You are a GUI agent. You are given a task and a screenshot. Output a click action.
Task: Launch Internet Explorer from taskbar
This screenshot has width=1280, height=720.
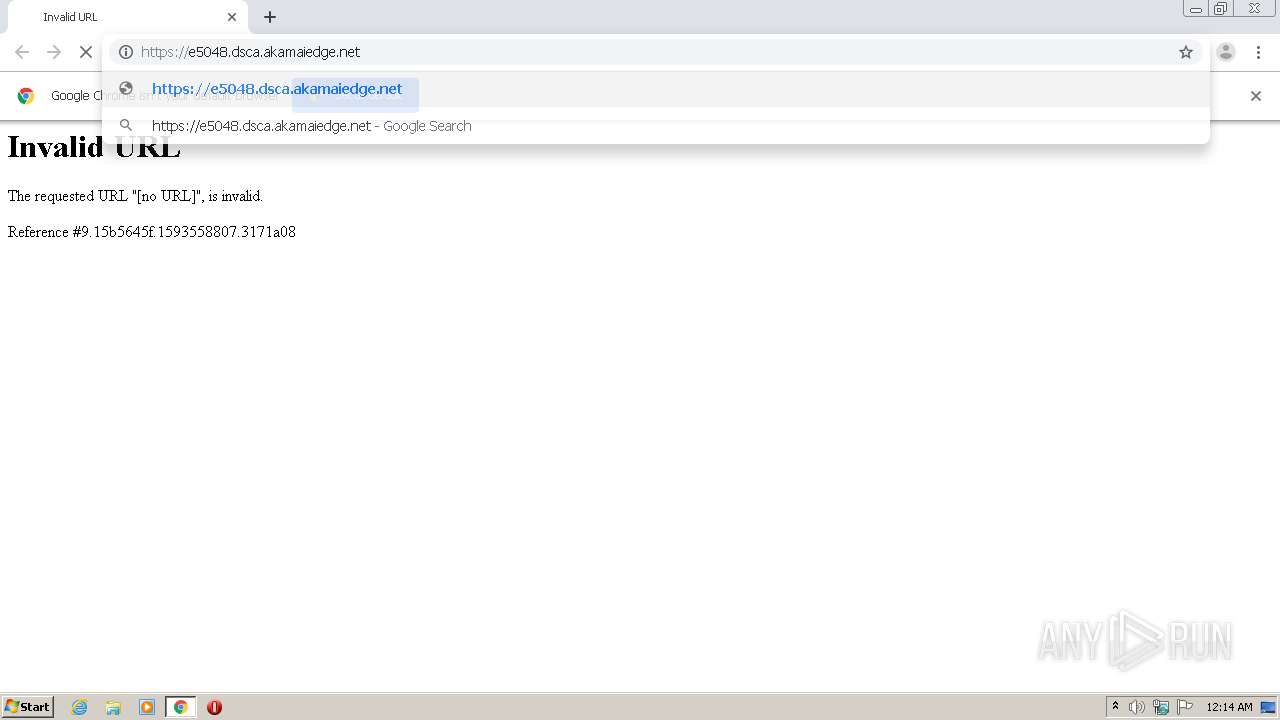80,707
